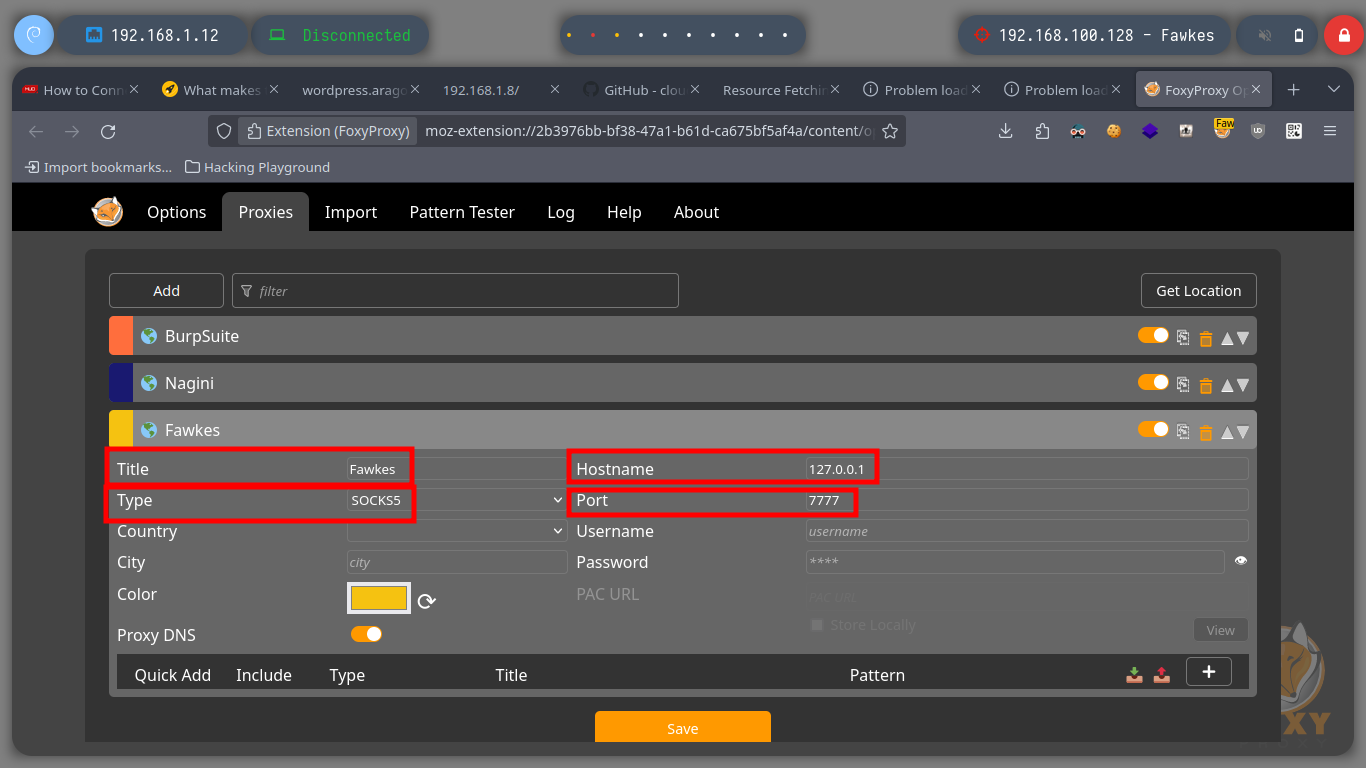
Task: Turn off the Proxy DNS switch
Action: pyautogui.click(x=366, y=634)
